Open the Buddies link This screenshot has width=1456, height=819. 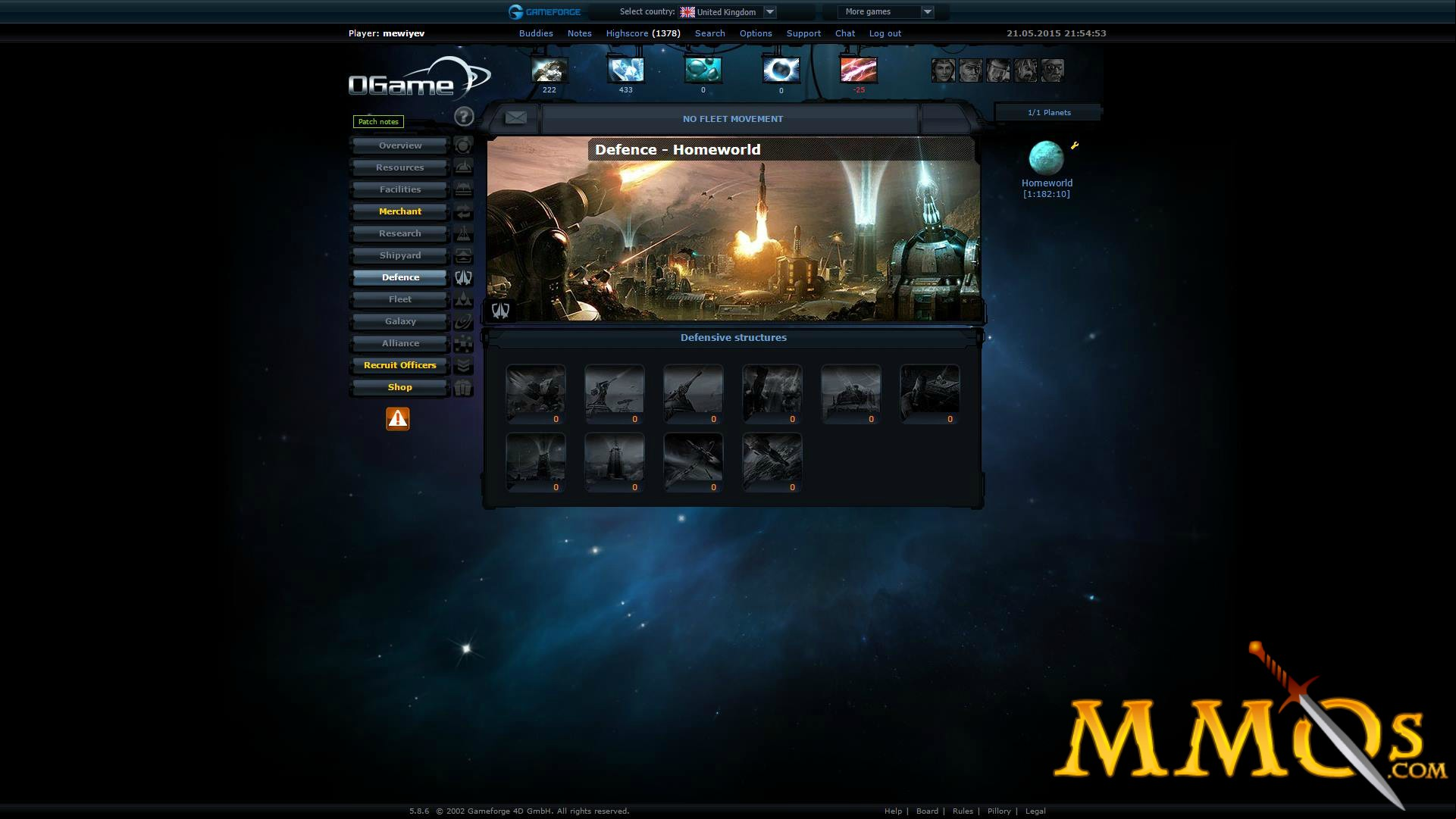pyautogui.click(x=536, y=33)
